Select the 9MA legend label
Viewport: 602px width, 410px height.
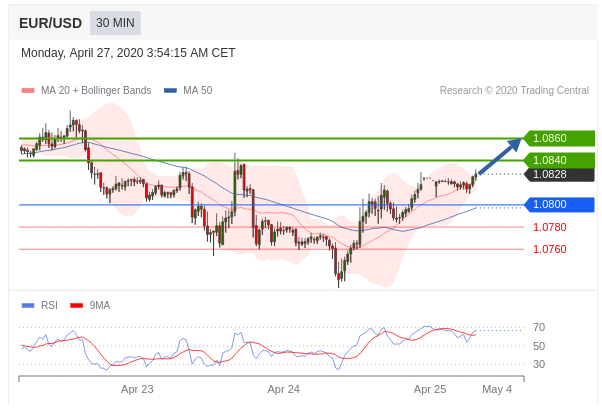(x=100, y=306)
